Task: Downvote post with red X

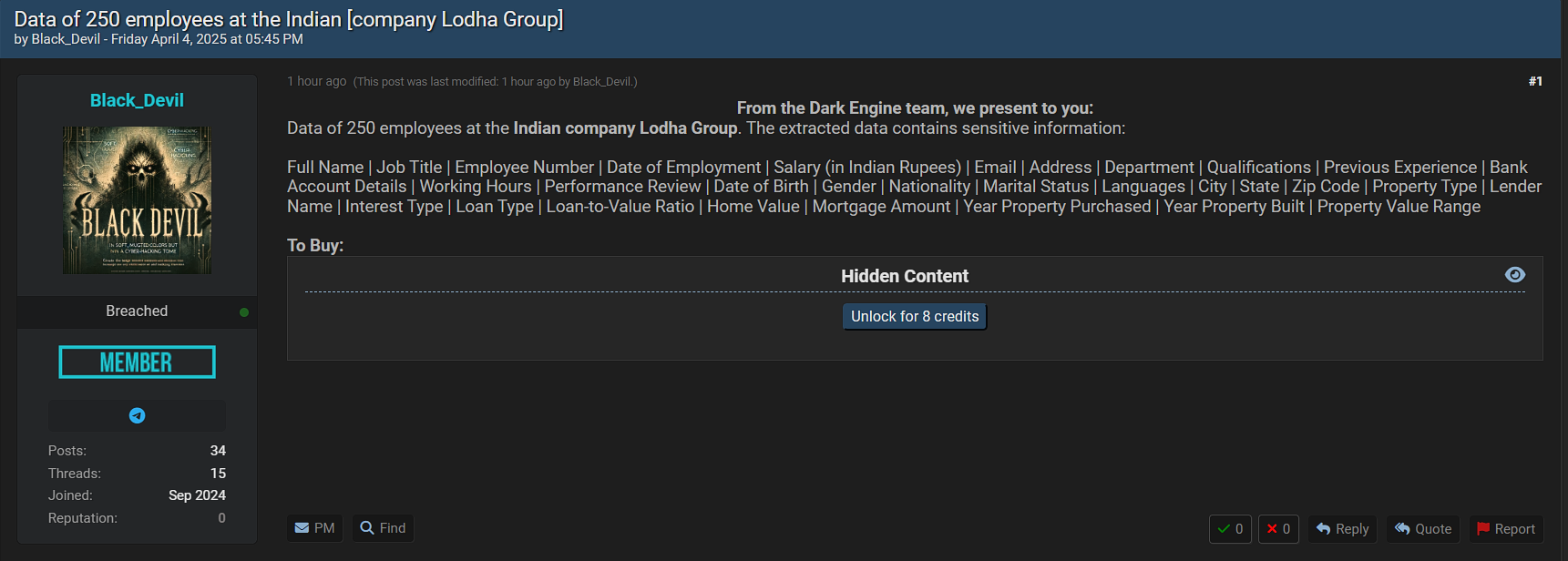Action: 1278,529
